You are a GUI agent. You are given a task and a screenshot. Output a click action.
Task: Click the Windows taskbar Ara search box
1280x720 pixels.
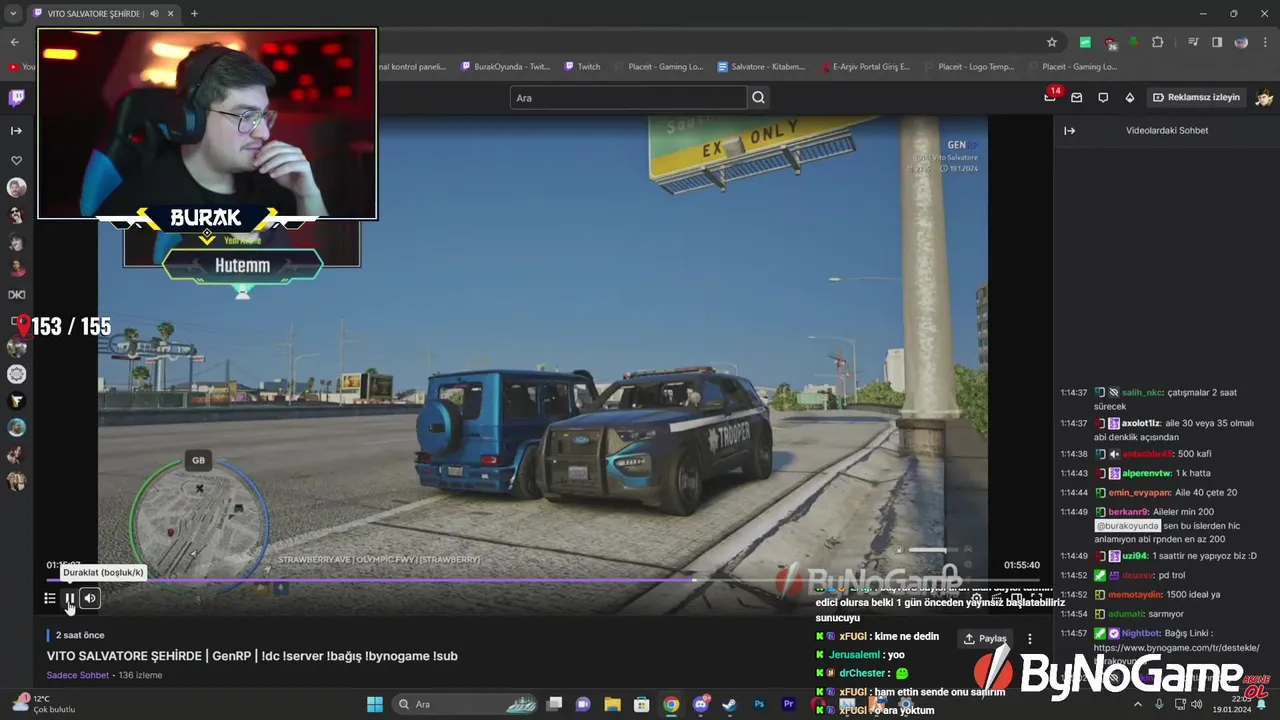tap(466, 704)
